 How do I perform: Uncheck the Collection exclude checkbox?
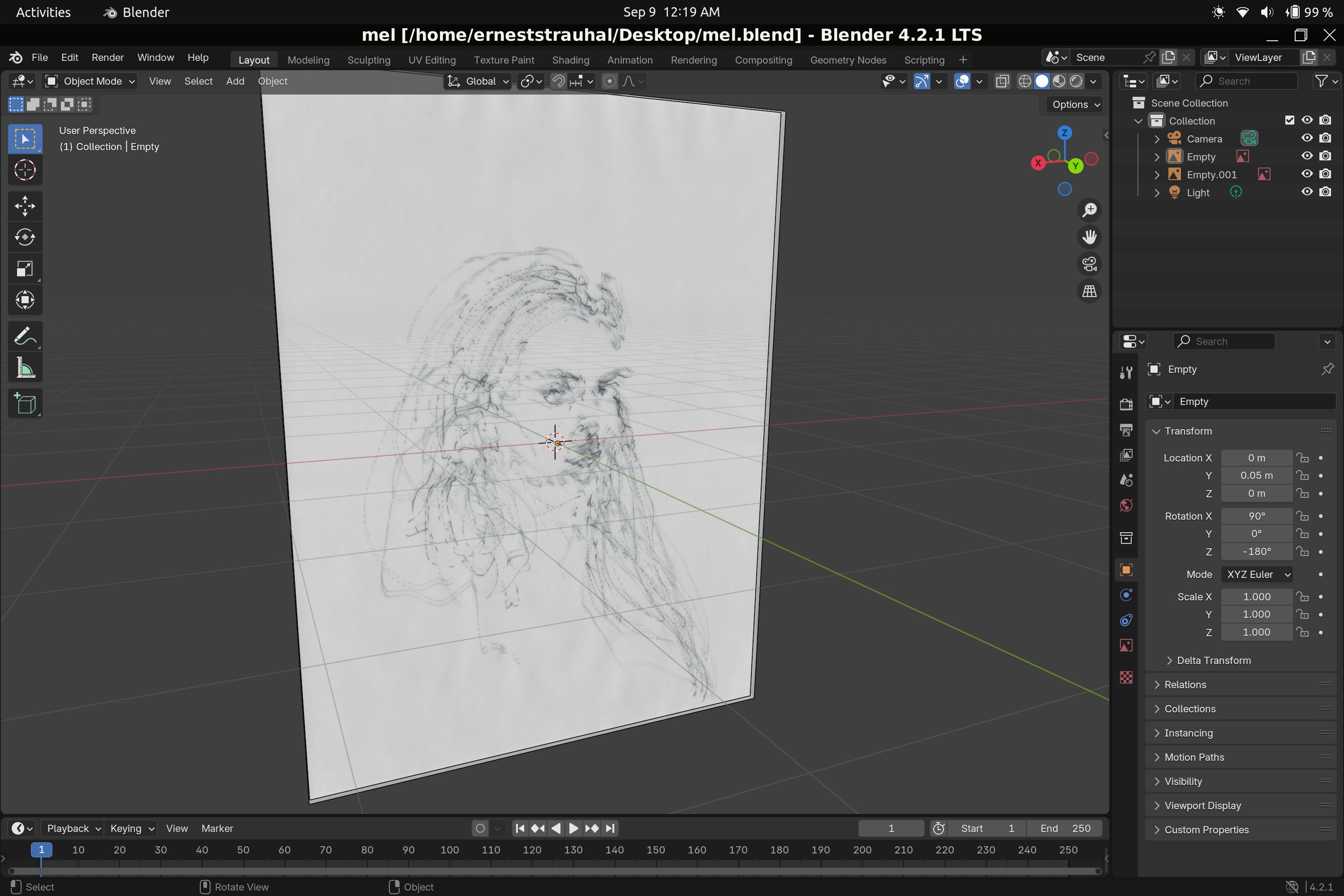coord(1289,120)
